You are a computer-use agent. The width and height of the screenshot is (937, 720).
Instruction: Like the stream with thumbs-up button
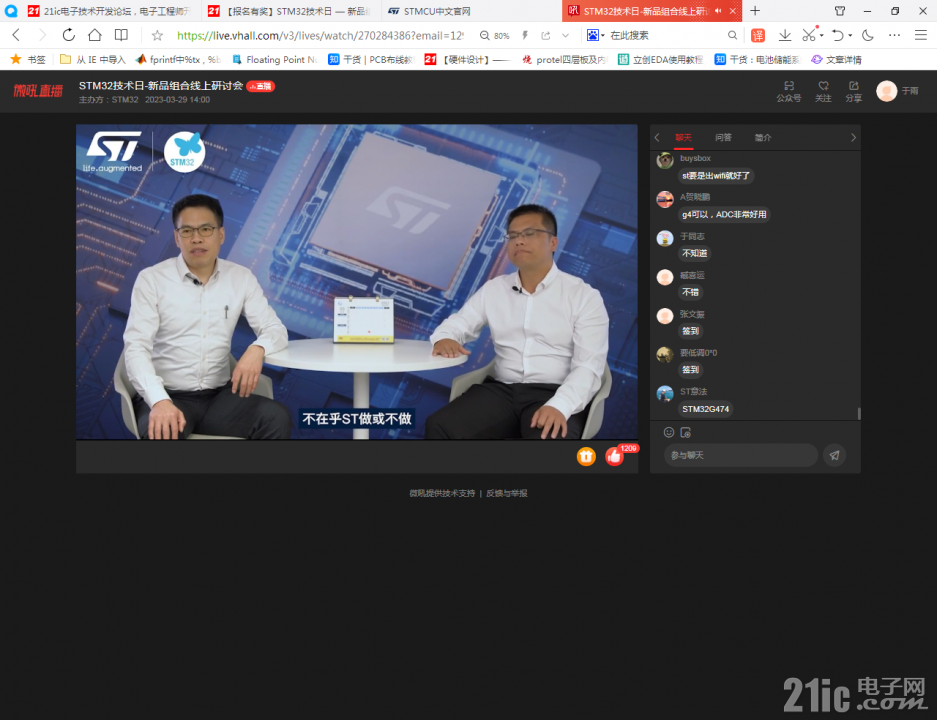coord(614,456)
